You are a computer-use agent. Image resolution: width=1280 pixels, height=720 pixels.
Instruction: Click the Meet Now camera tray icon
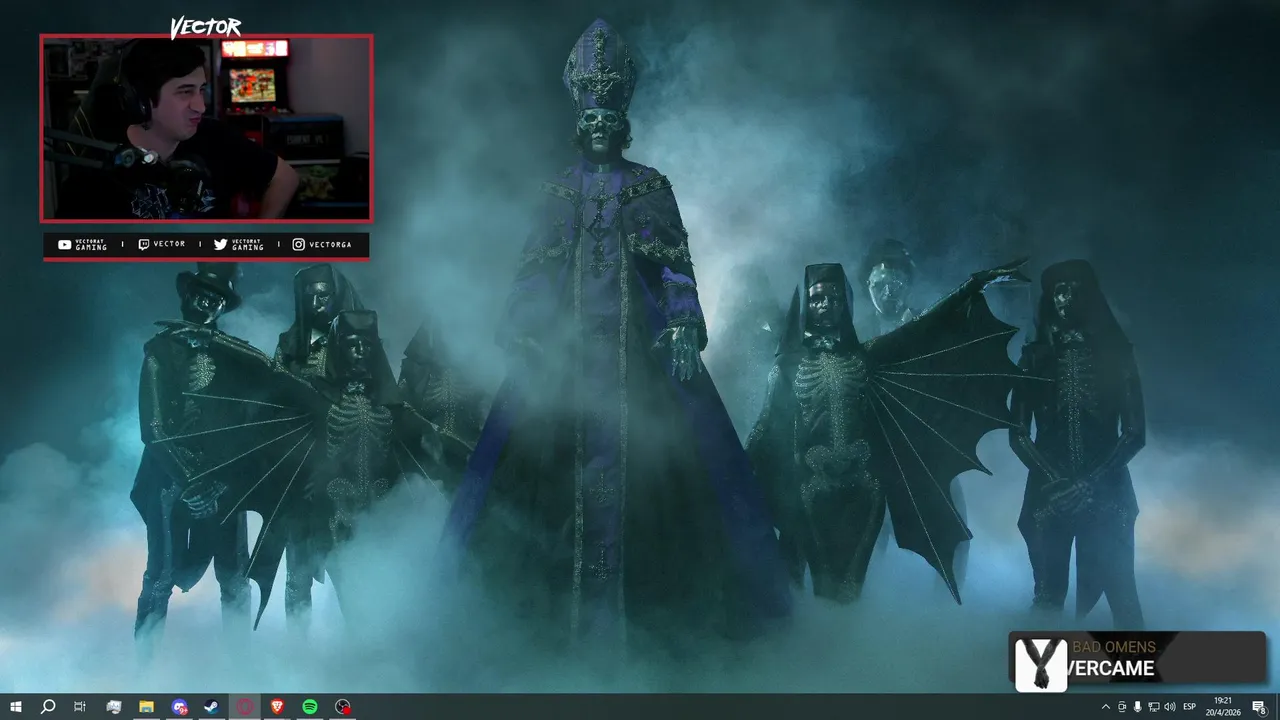(x=1121, y=707)
